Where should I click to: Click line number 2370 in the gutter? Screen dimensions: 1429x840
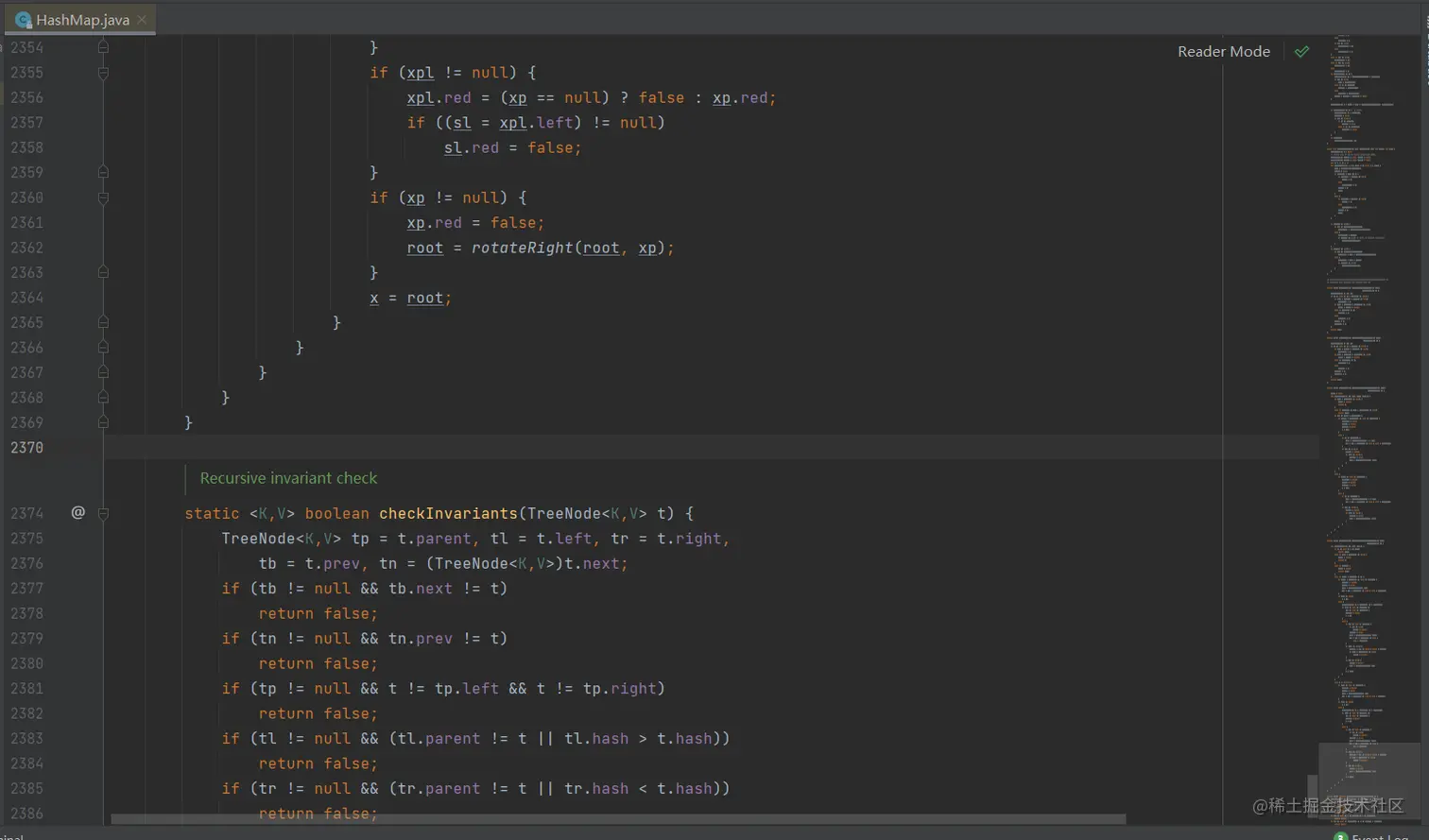click(x=26, y=448)
